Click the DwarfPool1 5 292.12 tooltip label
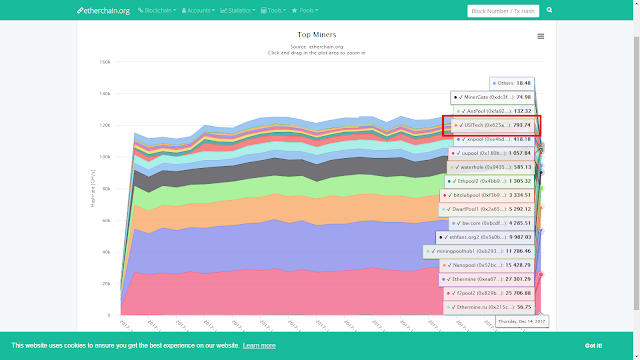The height and width of the screenshot is (360, 640). pos(486,209)
